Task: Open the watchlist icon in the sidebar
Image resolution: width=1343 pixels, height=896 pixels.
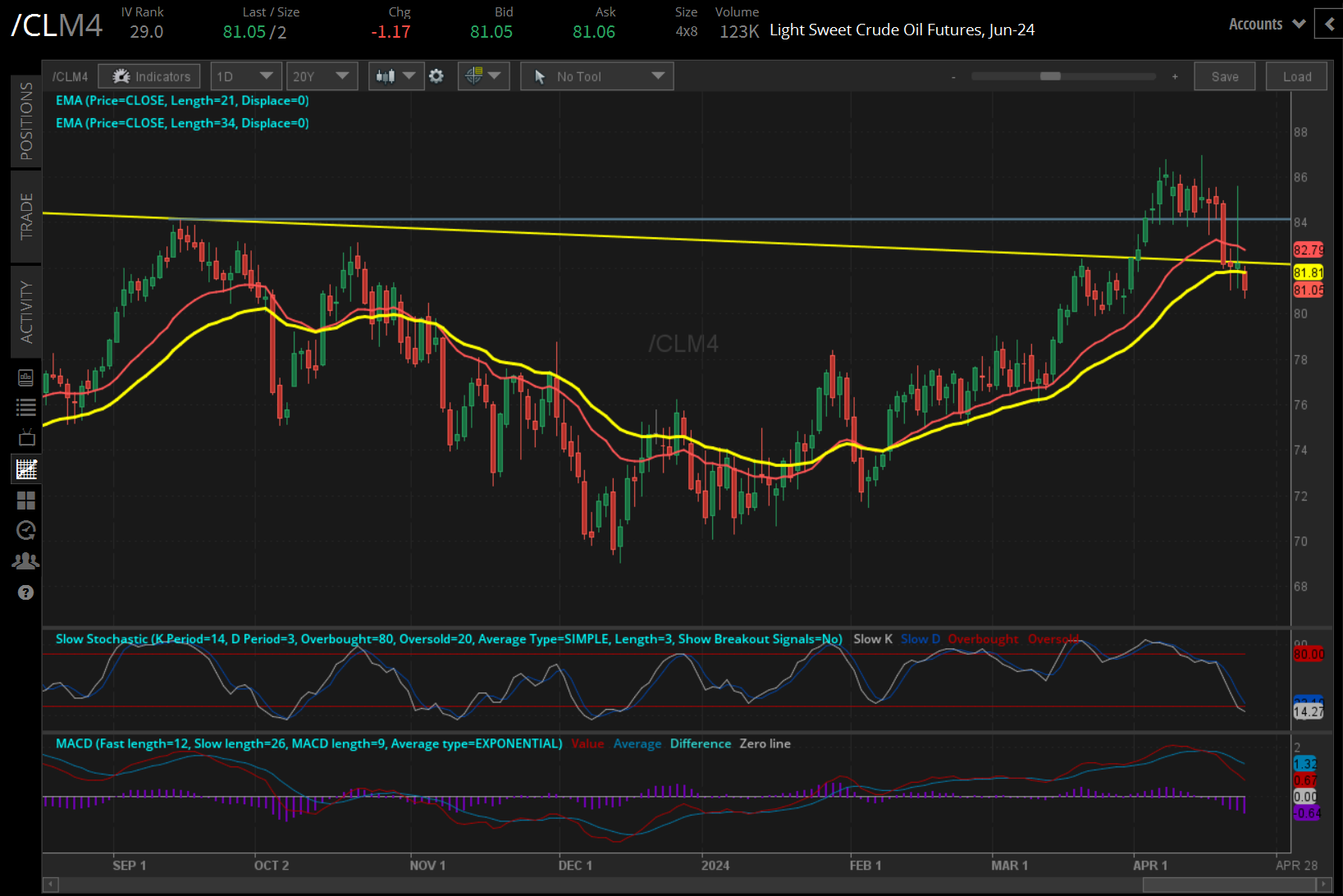Action: pos(25,406)
